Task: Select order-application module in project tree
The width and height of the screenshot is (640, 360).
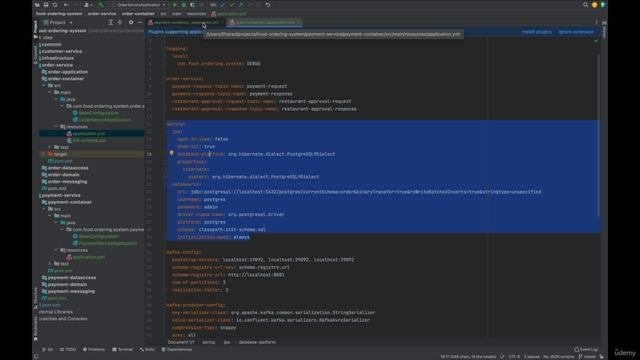Action: pyautogui.click(x=67, y=72)
